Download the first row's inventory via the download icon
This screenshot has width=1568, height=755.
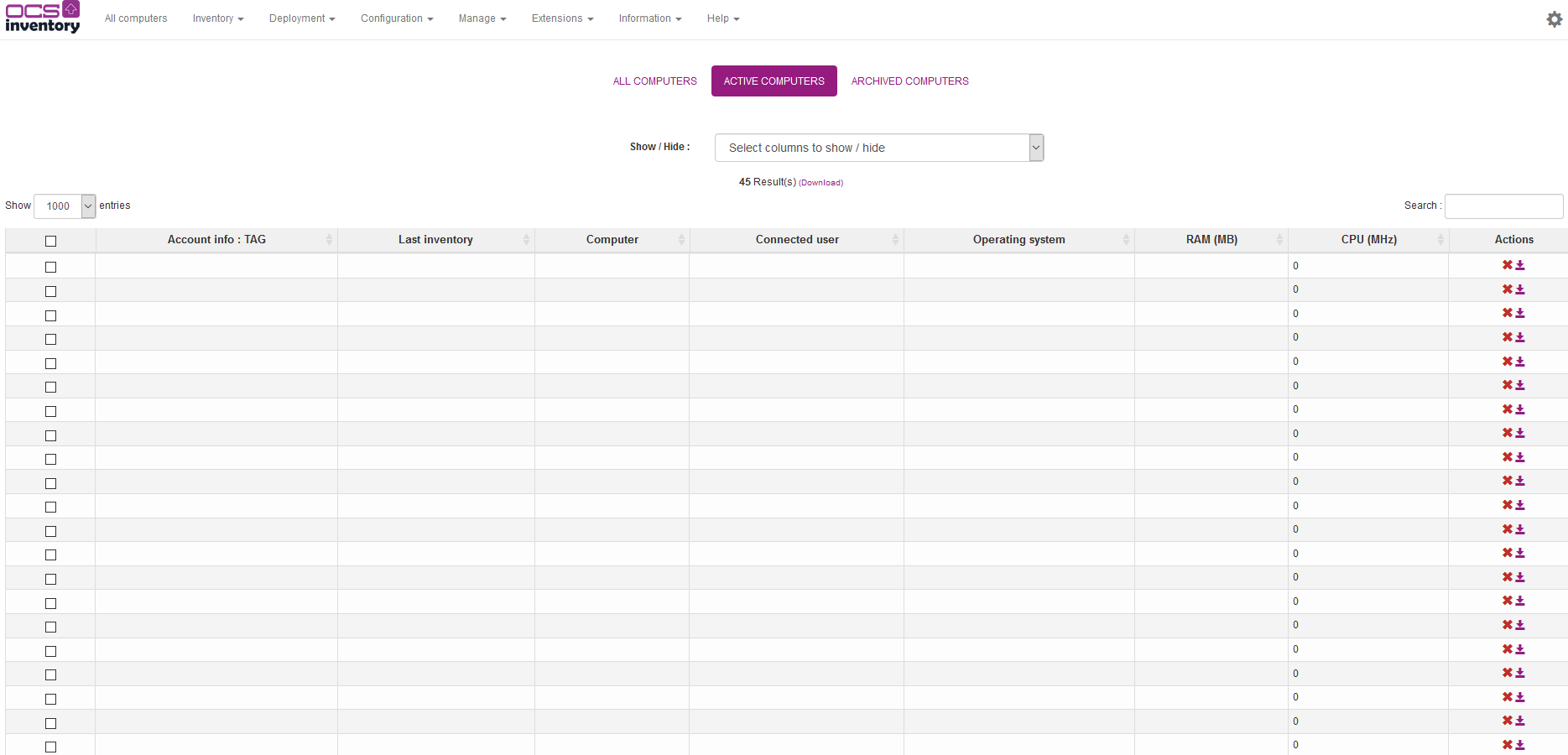point(1520,265)
